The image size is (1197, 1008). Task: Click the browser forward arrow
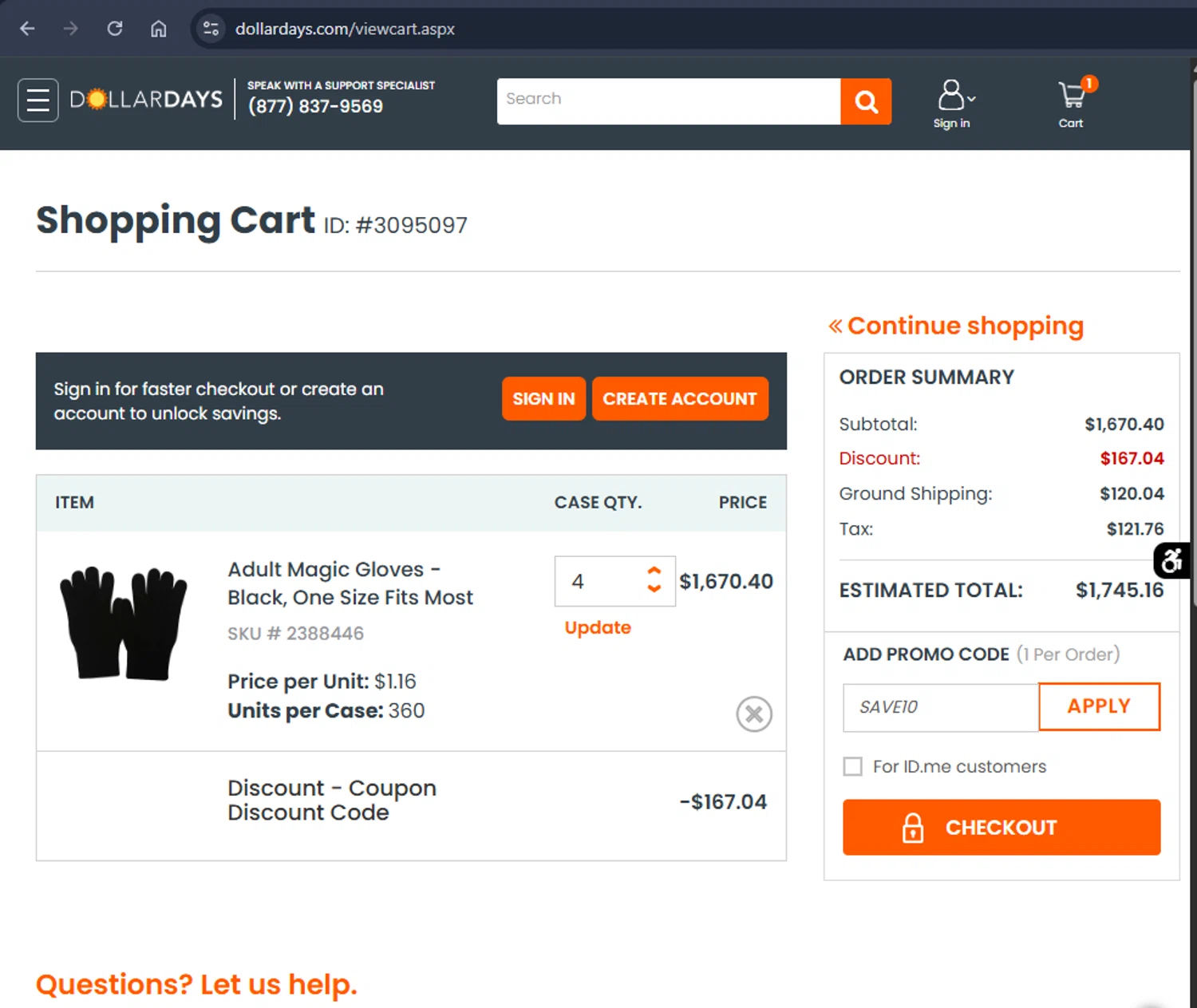click(x=71, y=29)
